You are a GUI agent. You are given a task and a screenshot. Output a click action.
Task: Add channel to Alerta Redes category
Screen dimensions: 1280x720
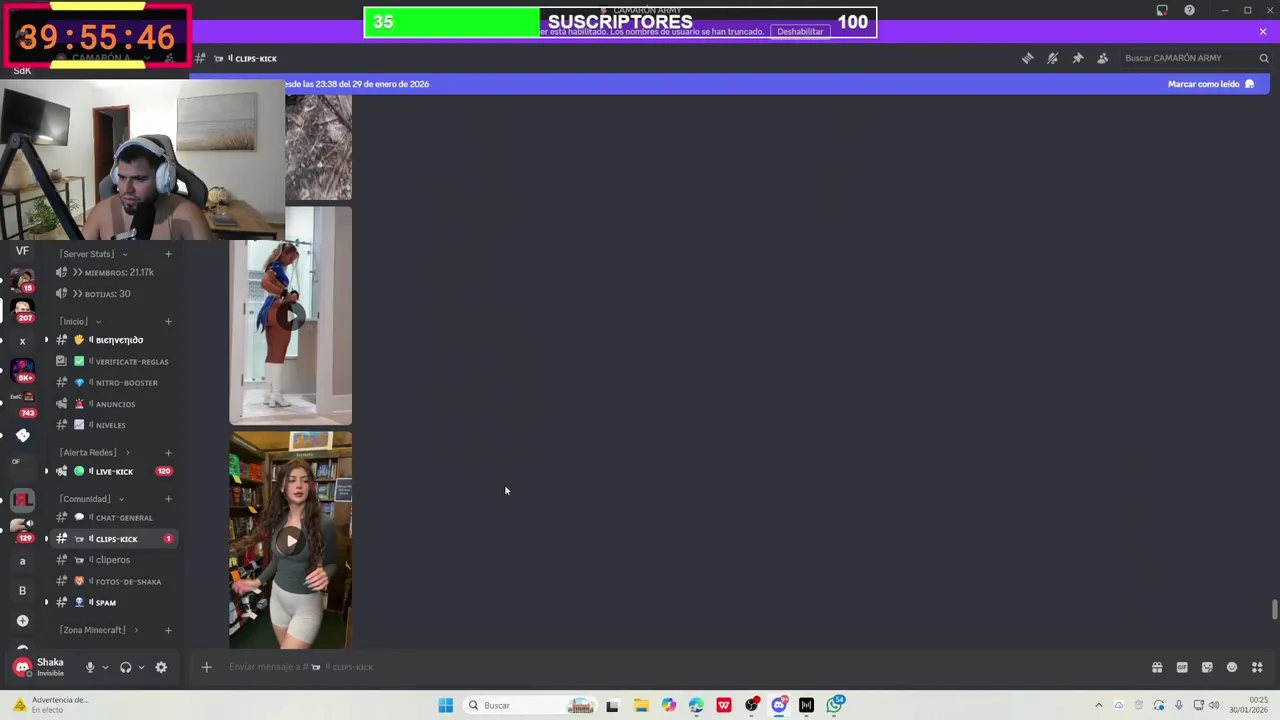pos(168,452)
